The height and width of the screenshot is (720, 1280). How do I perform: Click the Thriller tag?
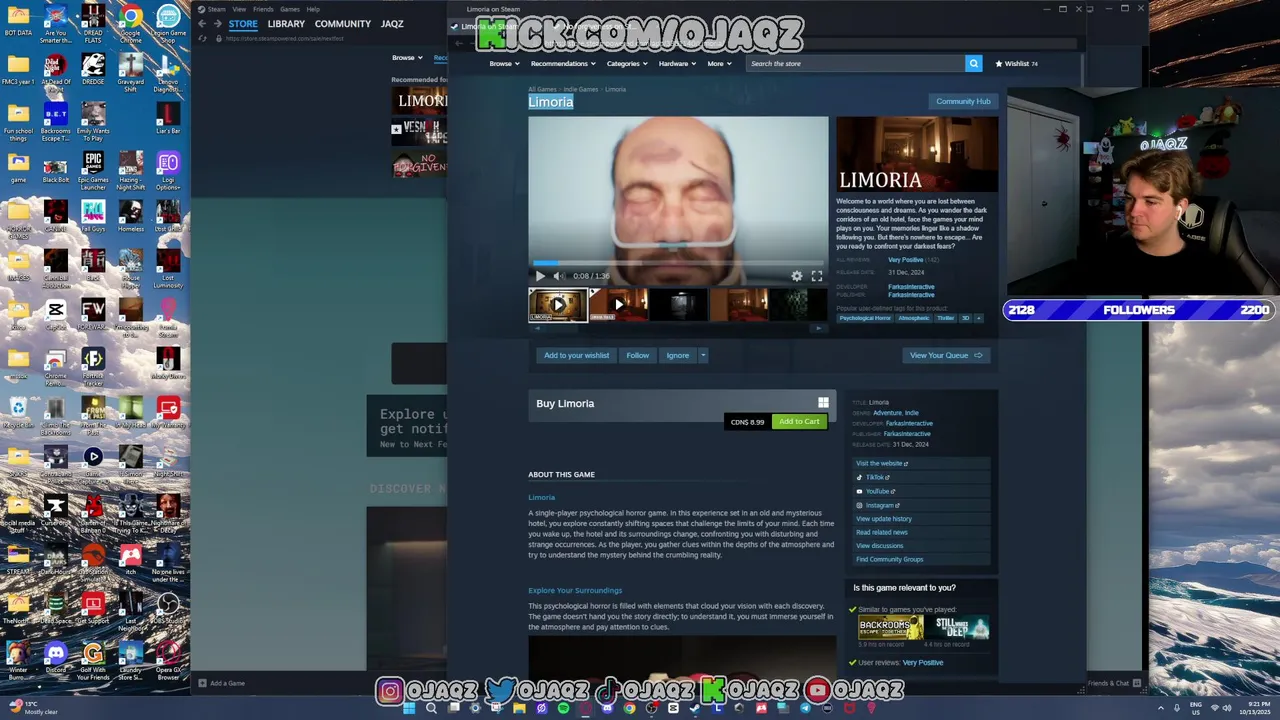pyautogui.click(x=946, y=318)
